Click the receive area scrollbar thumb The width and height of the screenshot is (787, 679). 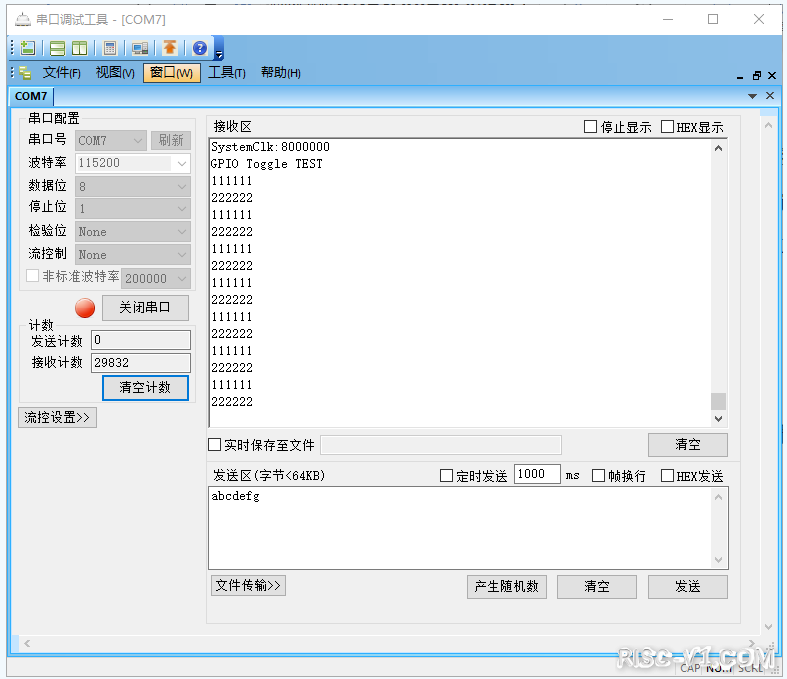point(718,401)
